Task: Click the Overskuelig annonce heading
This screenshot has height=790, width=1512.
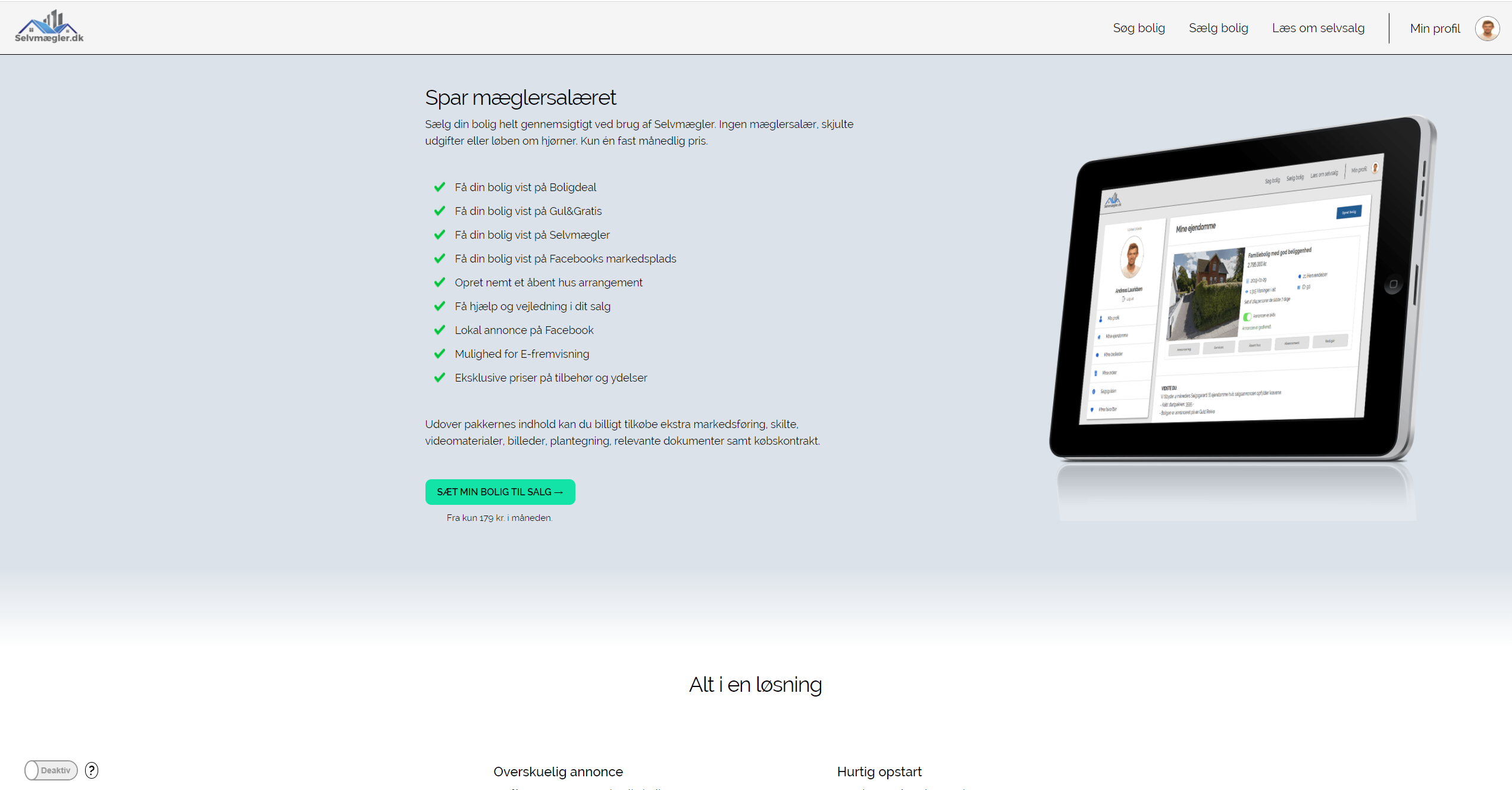Action: coord(558,772)
